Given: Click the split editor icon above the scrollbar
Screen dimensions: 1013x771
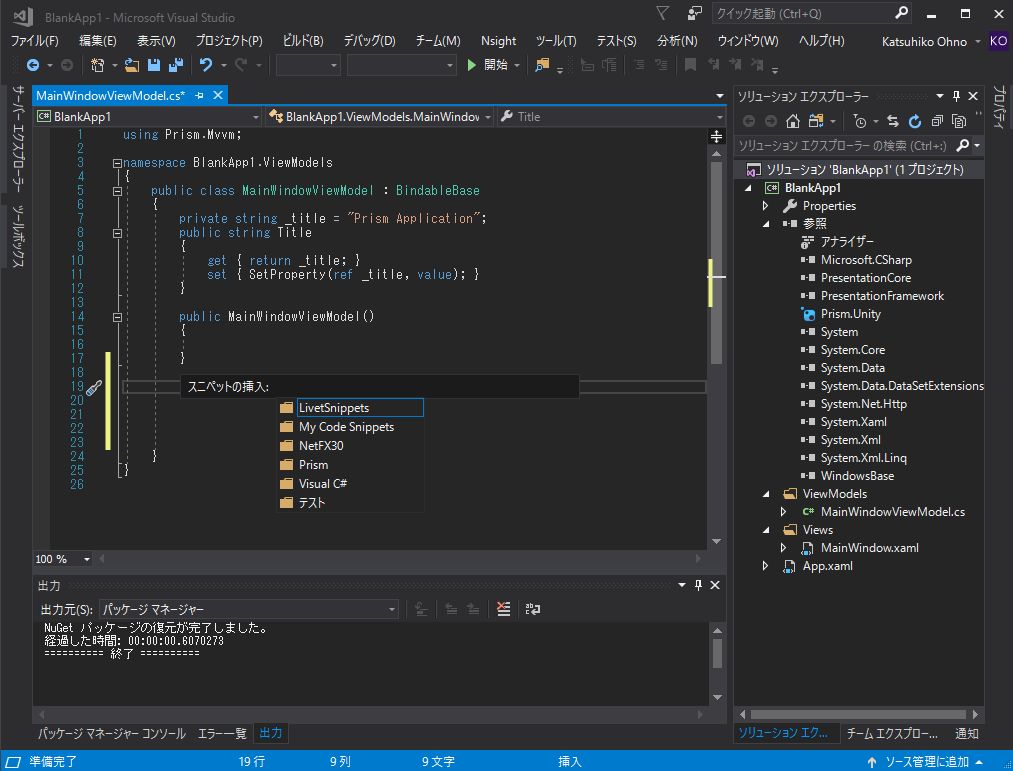Looking at the screenshot, I should click(x=716, y=136).
